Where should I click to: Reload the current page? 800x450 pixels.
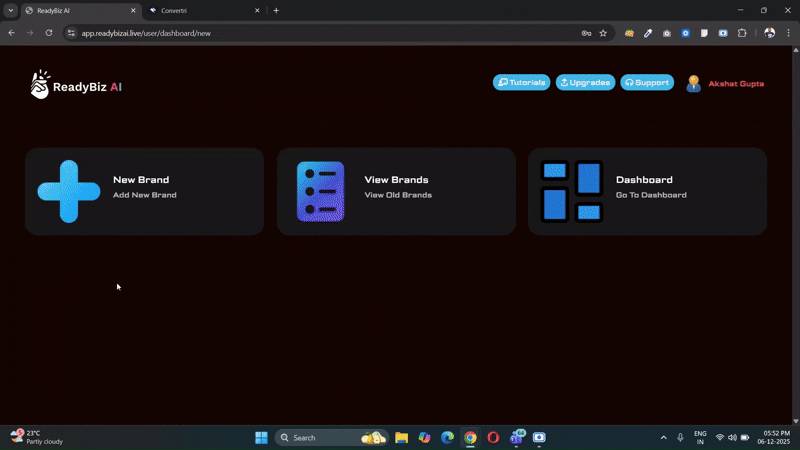click(x=49, y=33)
